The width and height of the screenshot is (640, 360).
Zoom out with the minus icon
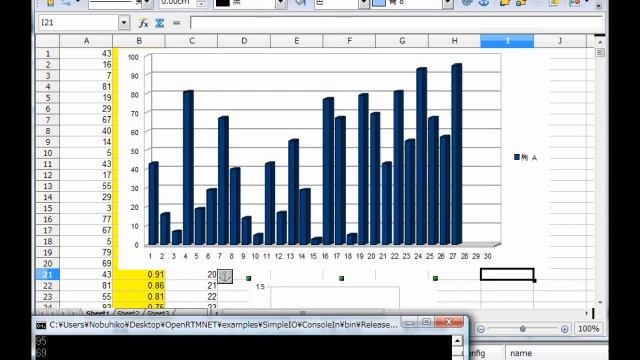click(x=480, y=329)
